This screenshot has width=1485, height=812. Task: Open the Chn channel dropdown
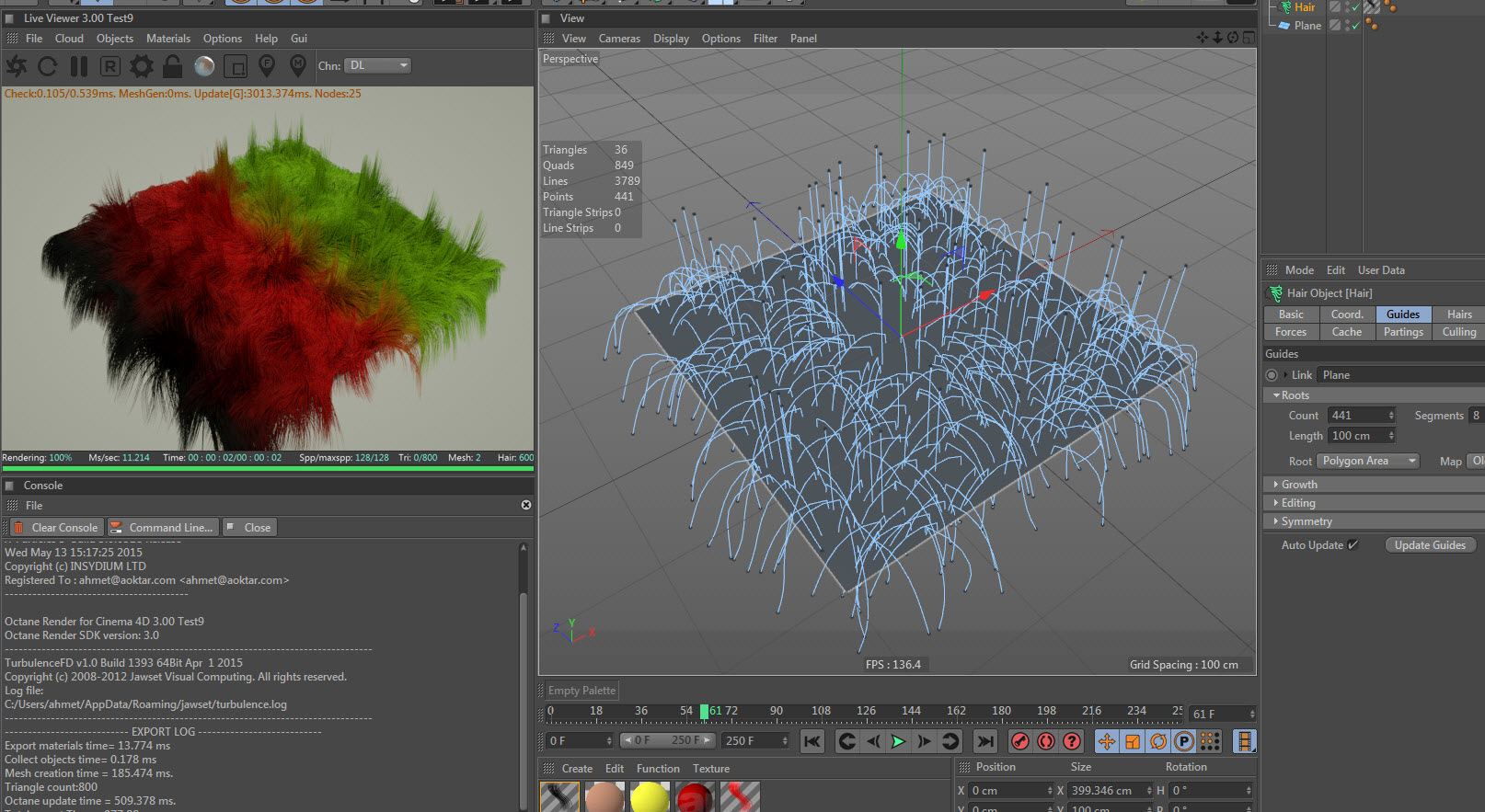[x=377, y=66]
